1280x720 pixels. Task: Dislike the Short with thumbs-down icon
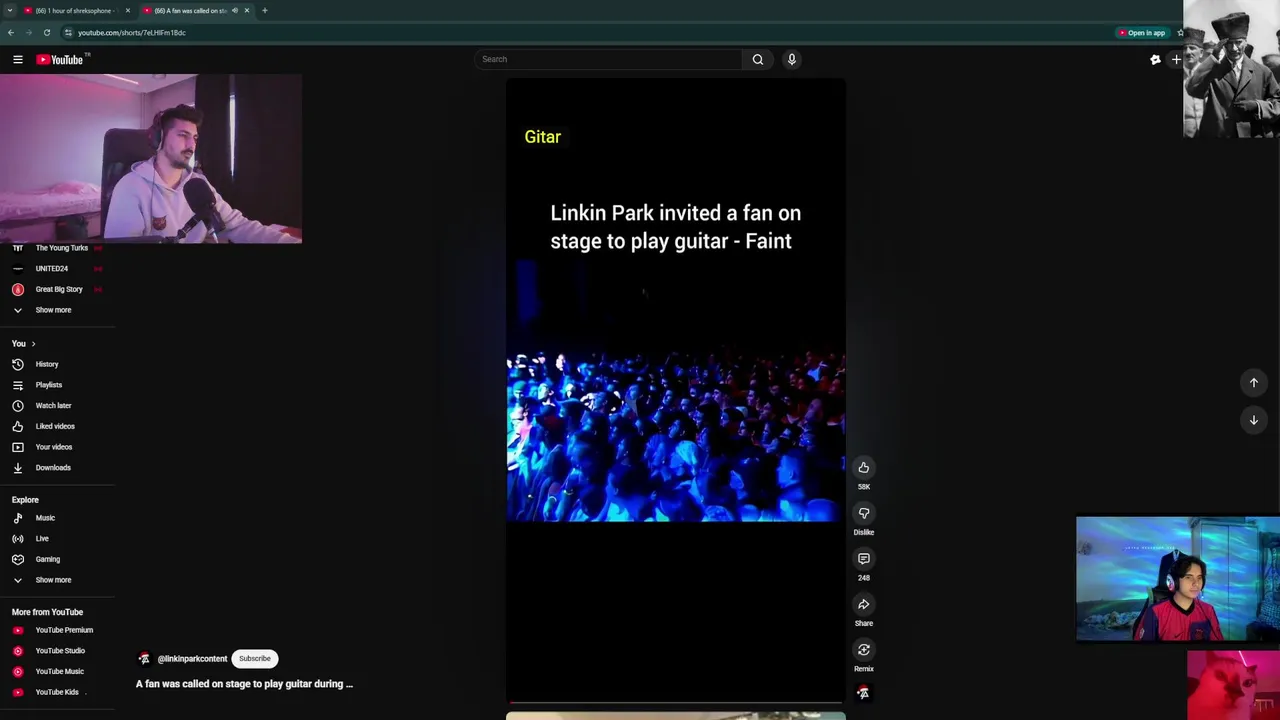(x=864, y=513)
